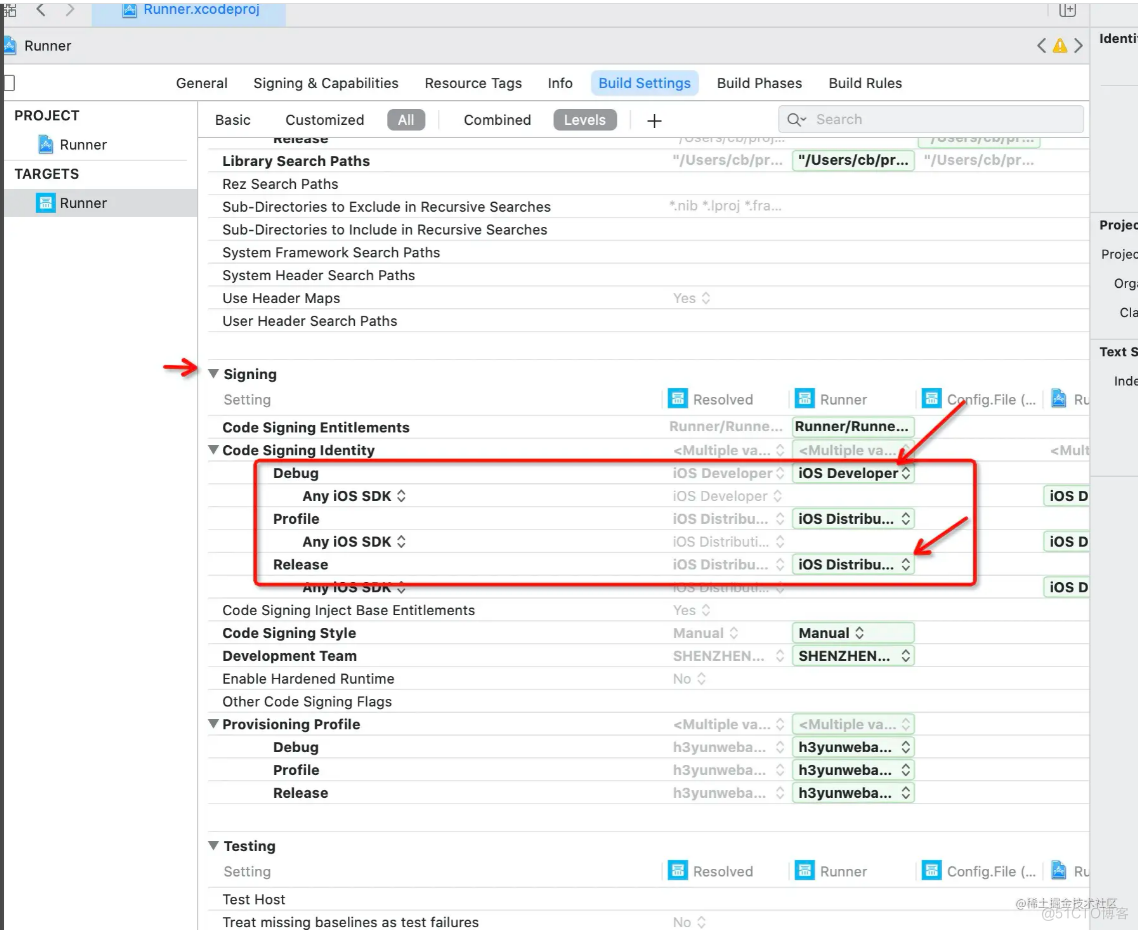This screenshot has height=930, width=1138.
Task: Toggle Use Header Maps Yes stepper
Action: coord(705,298)
